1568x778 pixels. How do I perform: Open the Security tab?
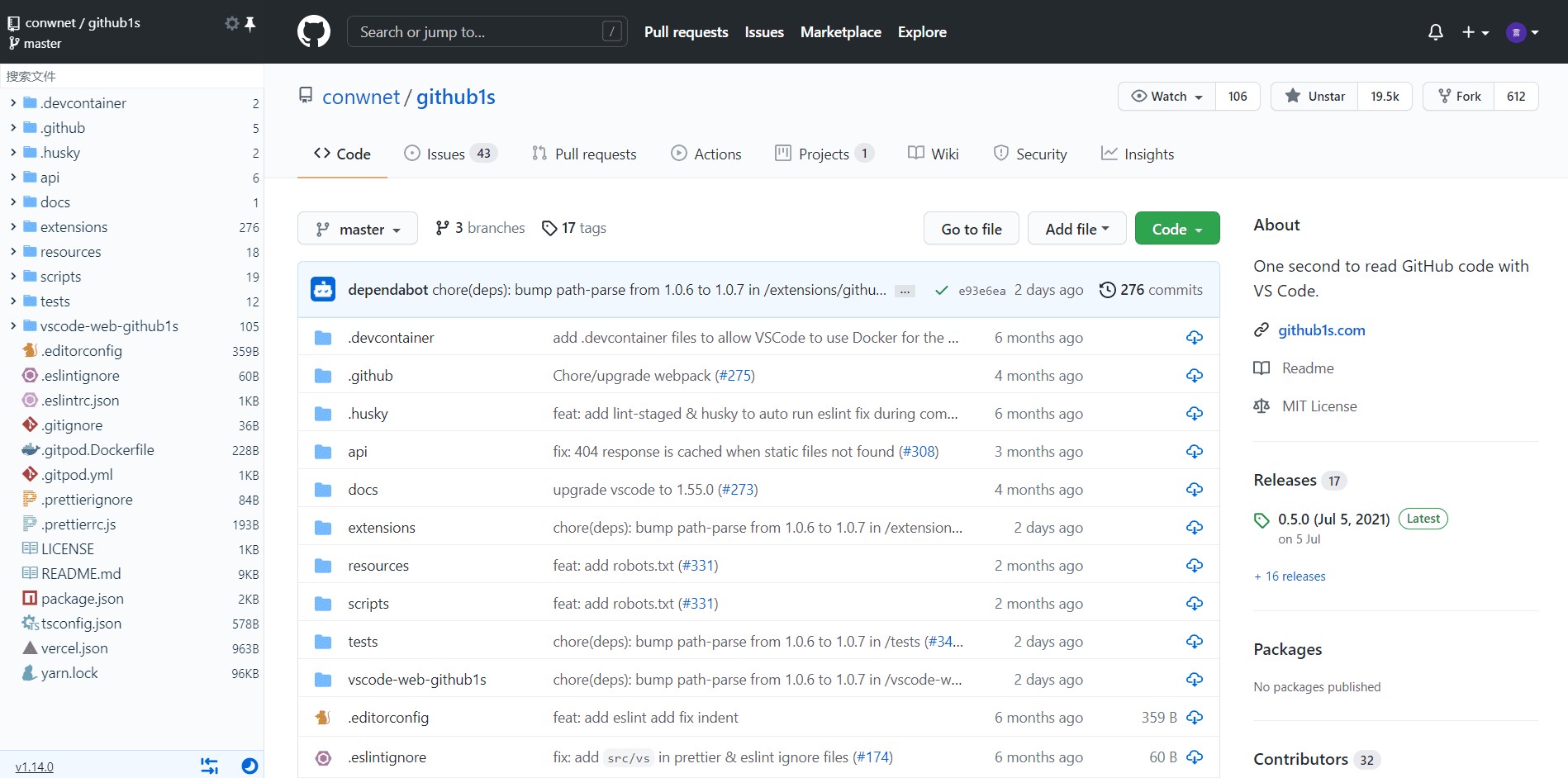[x=1030, y=154]
